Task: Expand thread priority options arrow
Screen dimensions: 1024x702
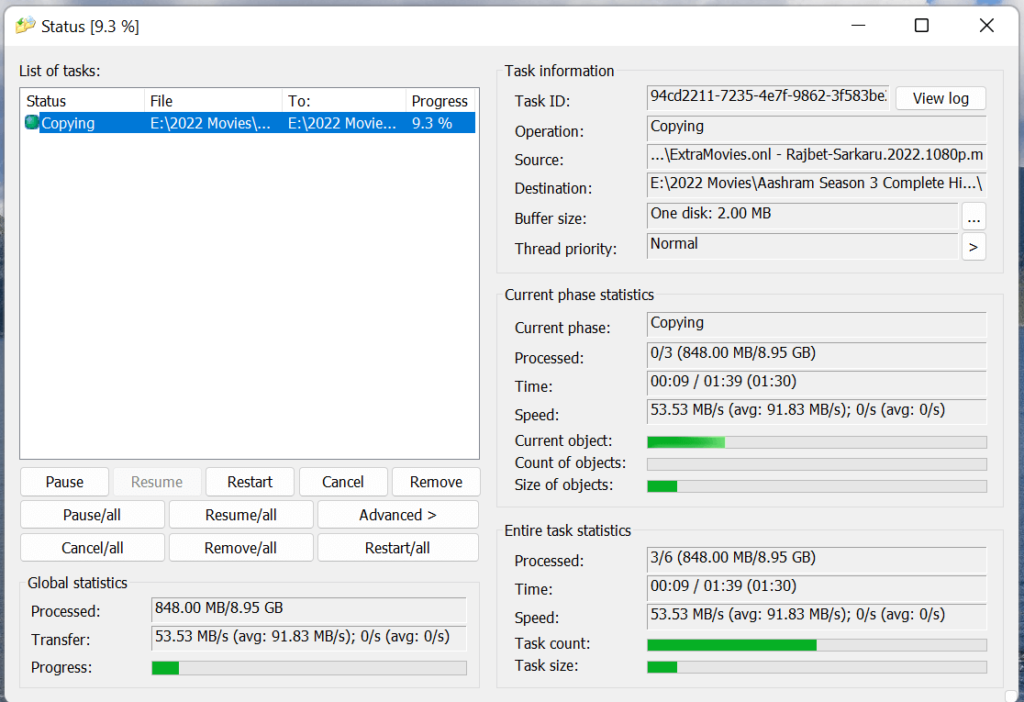Action: click(973, 247)
